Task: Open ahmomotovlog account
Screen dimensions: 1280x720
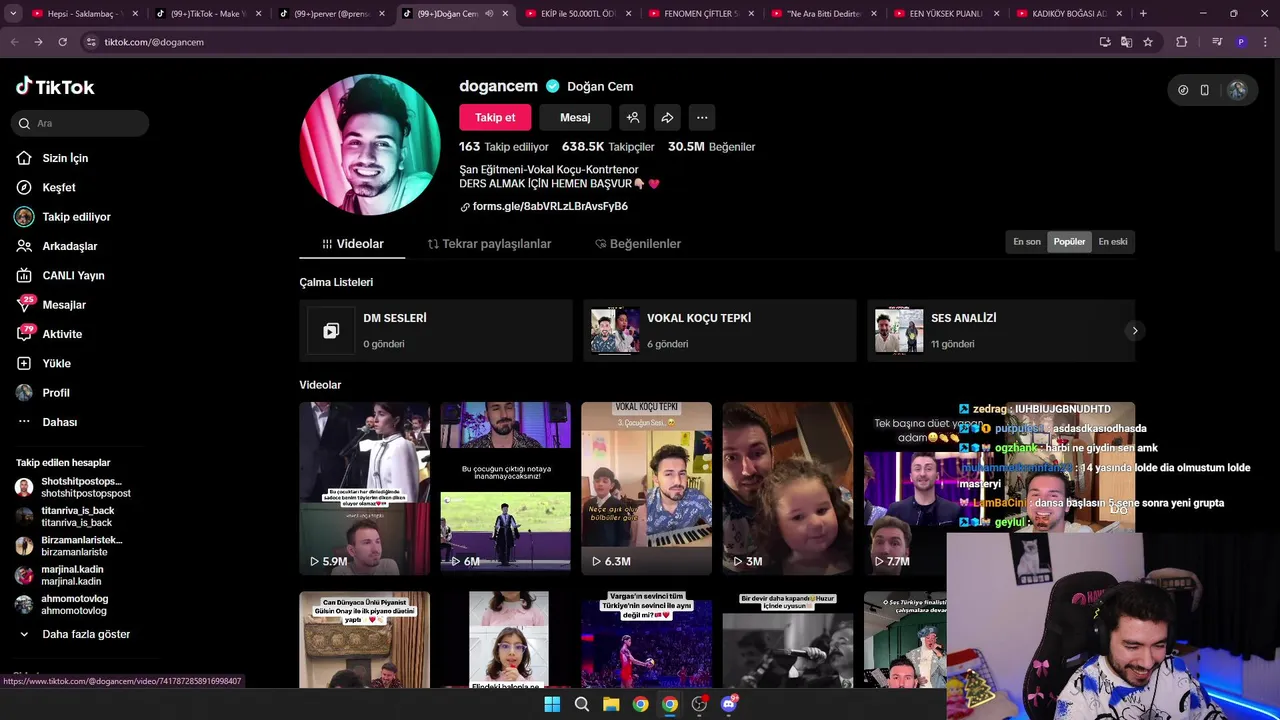Action: (x=62, y=604)
